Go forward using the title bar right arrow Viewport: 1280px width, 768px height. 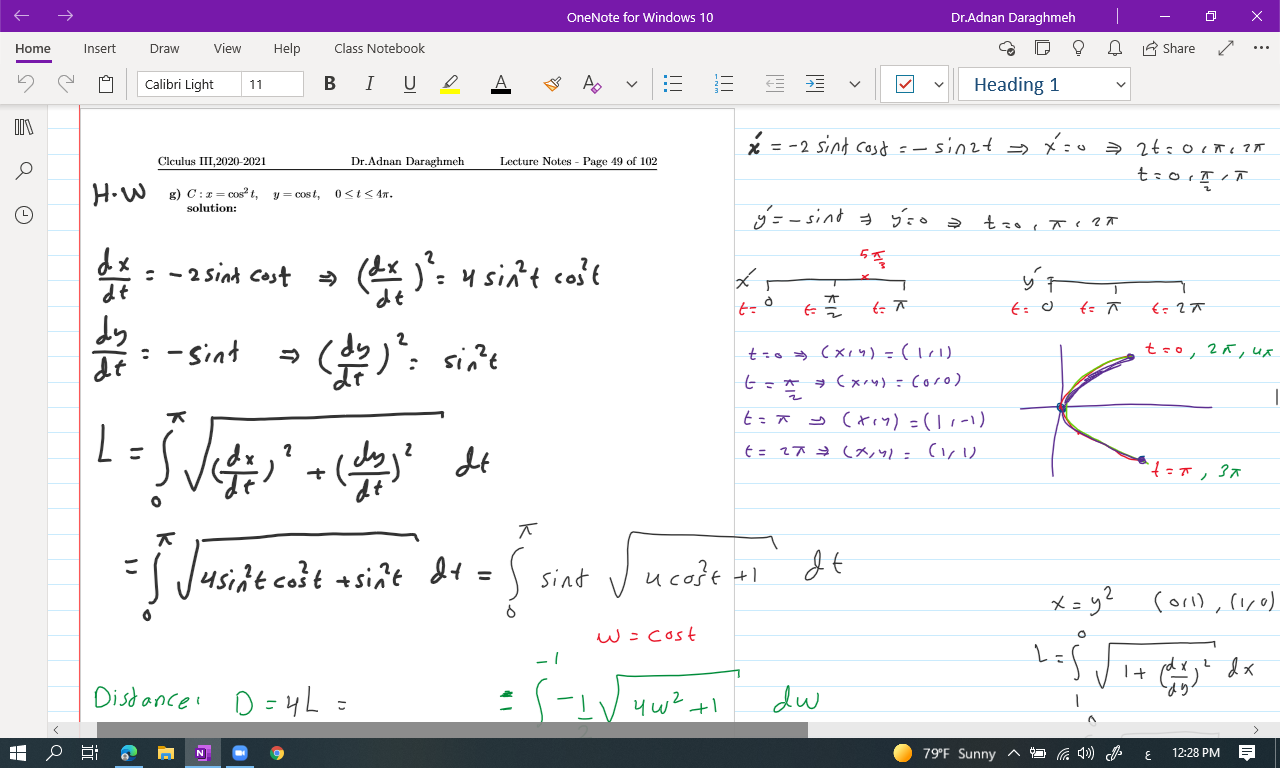coord(66,16)
